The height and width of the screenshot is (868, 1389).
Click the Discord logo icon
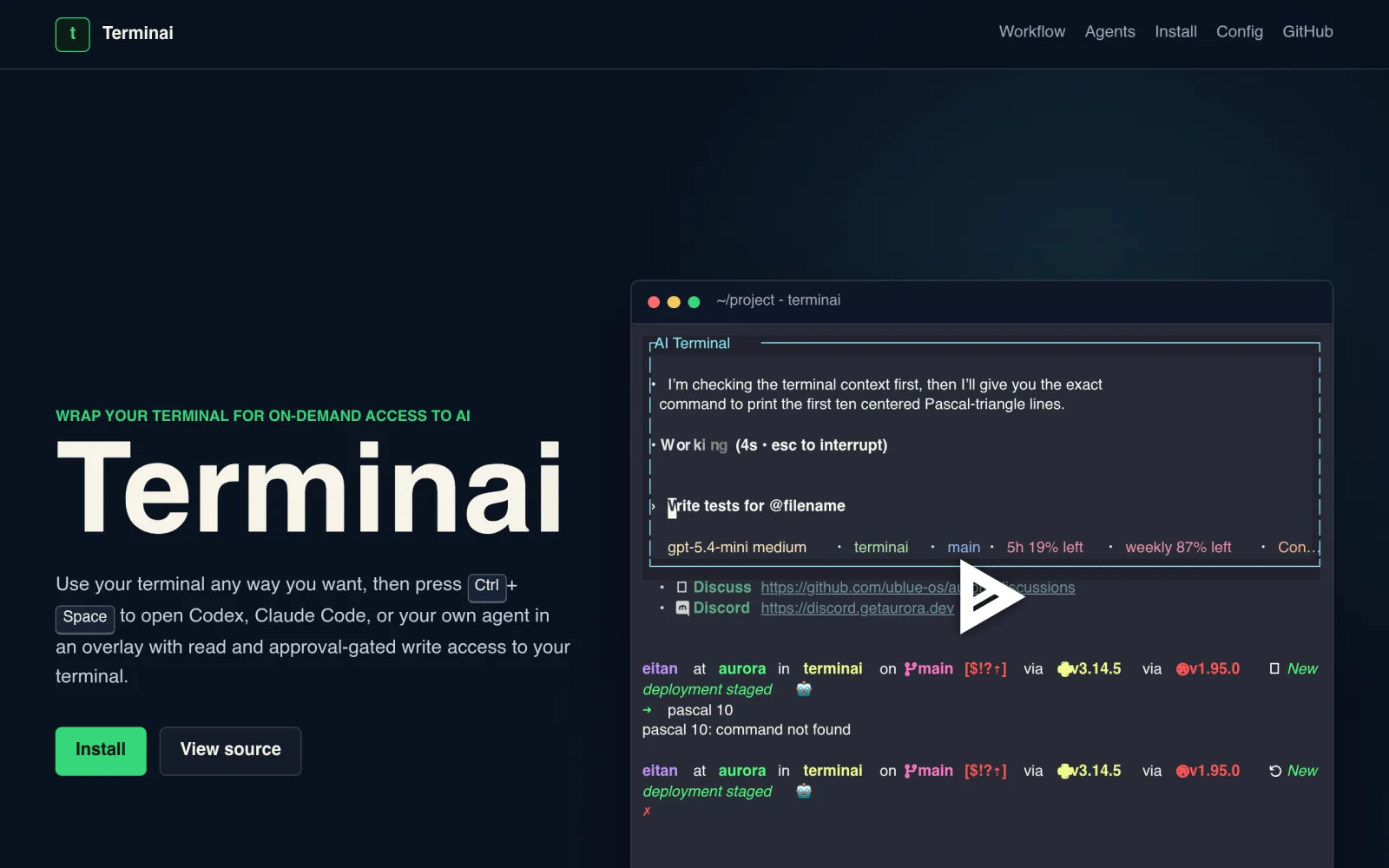(x=682, y=608)
